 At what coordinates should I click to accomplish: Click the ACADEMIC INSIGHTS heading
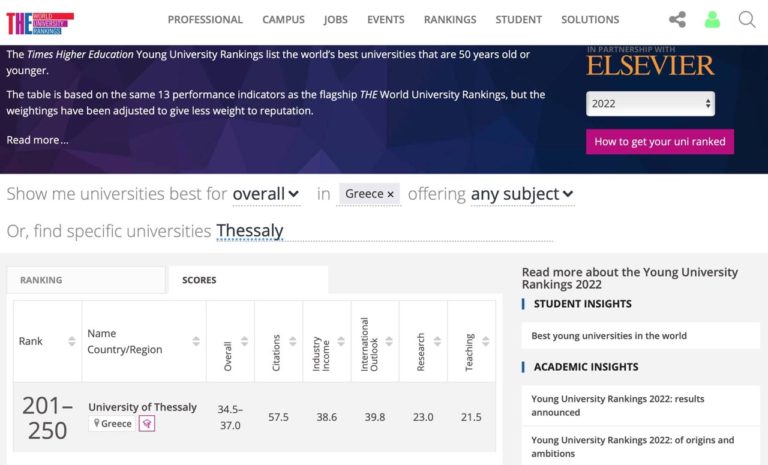(586, 367)
